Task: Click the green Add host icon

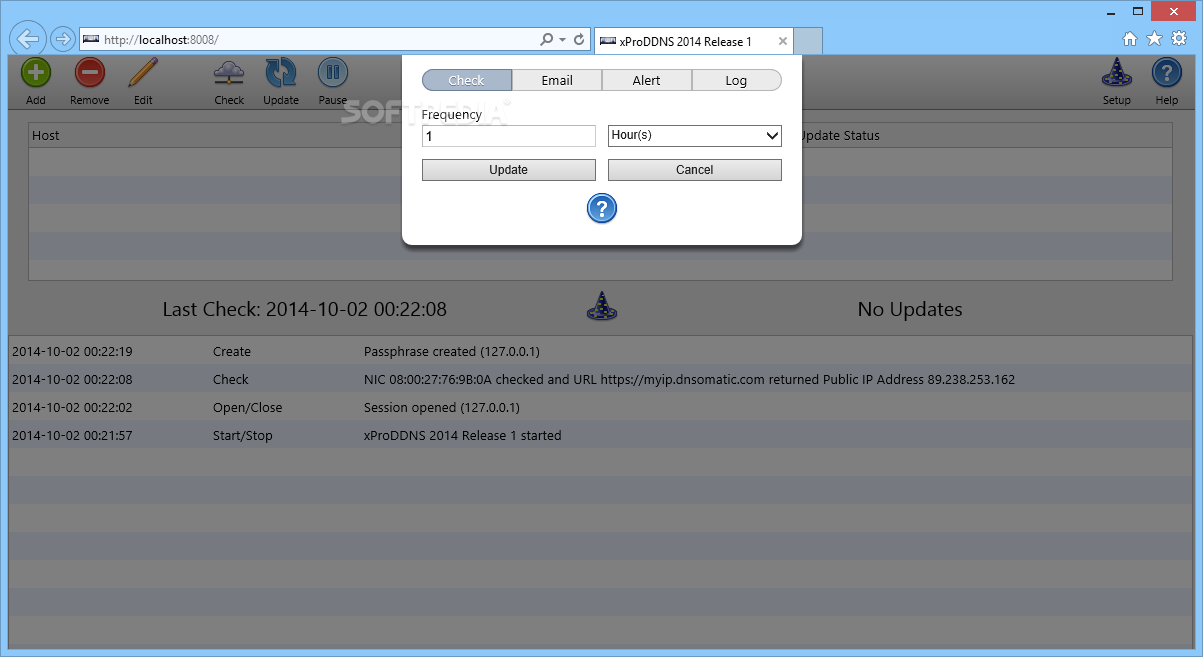Action: click(36, 72)
